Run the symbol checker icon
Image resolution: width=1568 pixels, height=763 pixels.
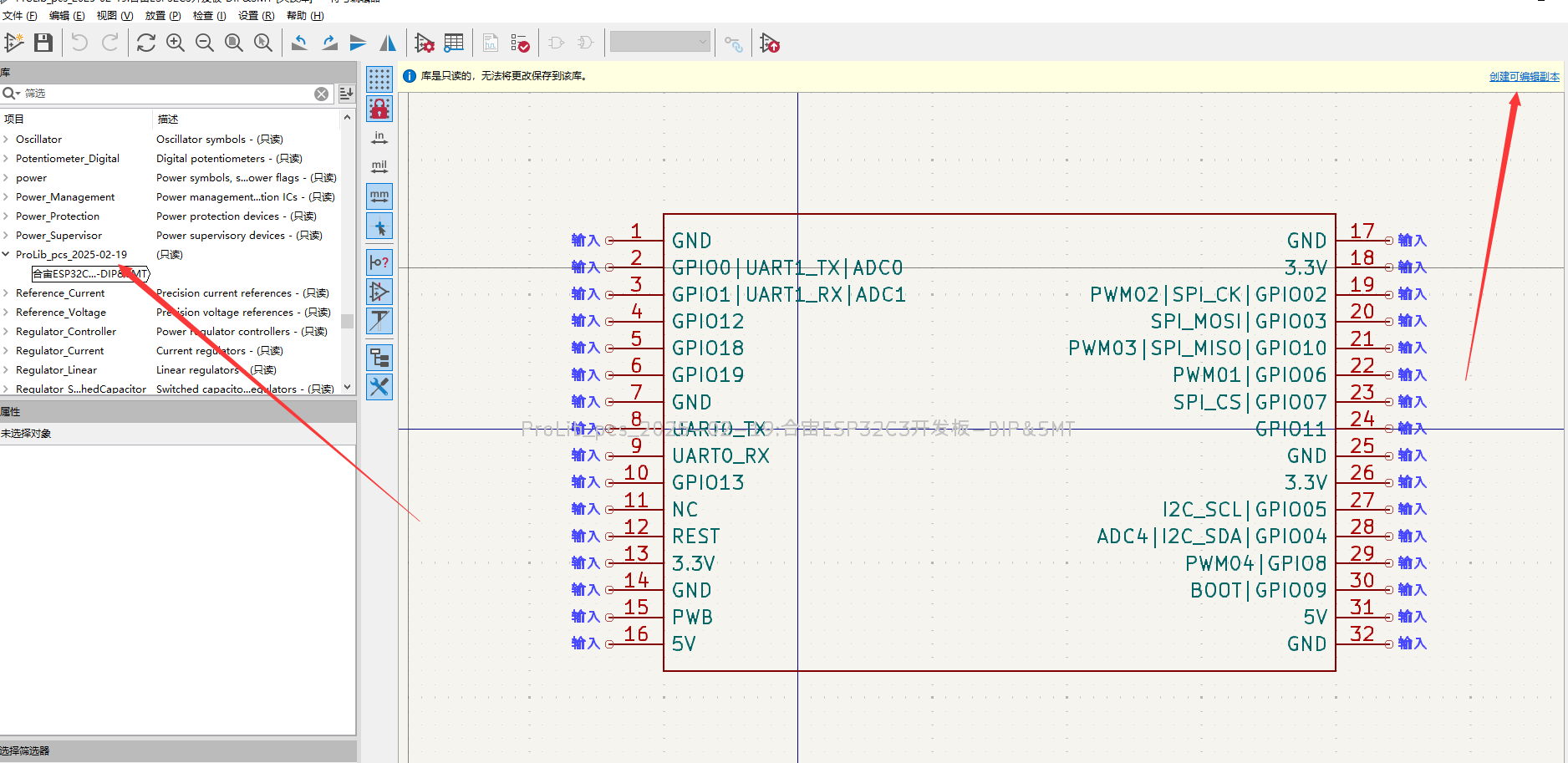520,43
